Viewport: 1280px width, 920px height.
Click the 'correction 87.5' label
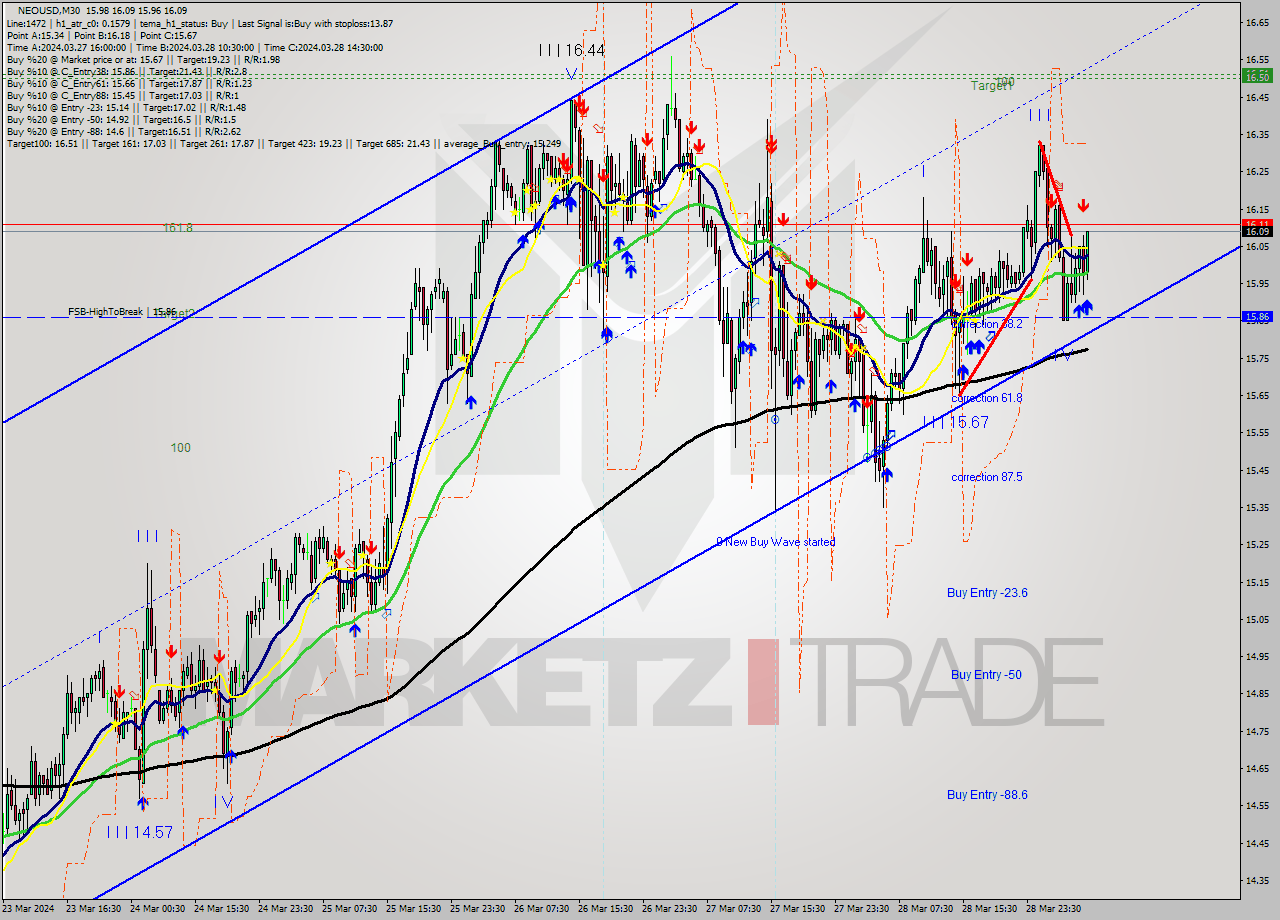(x=987, y=477)
